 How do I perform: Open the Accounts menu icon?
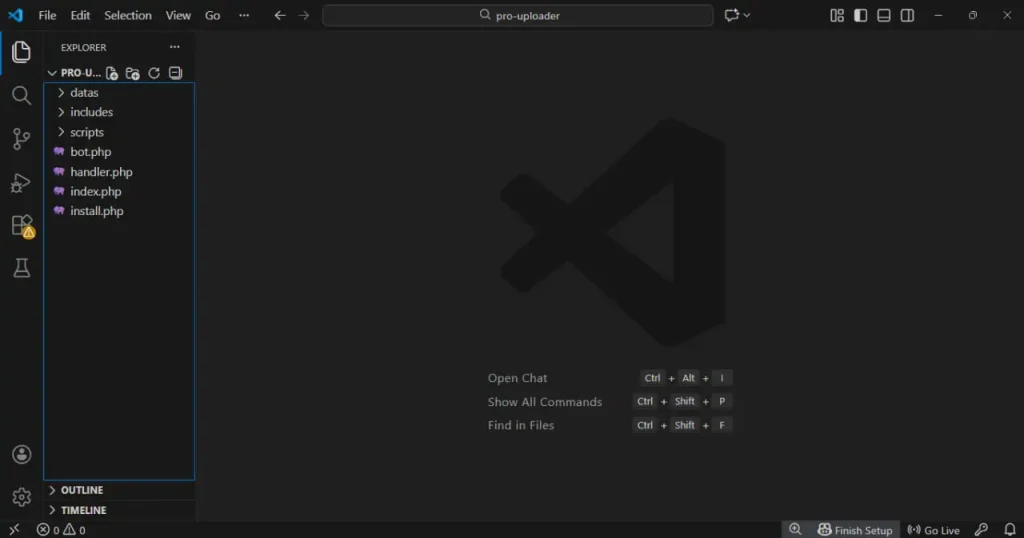tap(22, 454)
